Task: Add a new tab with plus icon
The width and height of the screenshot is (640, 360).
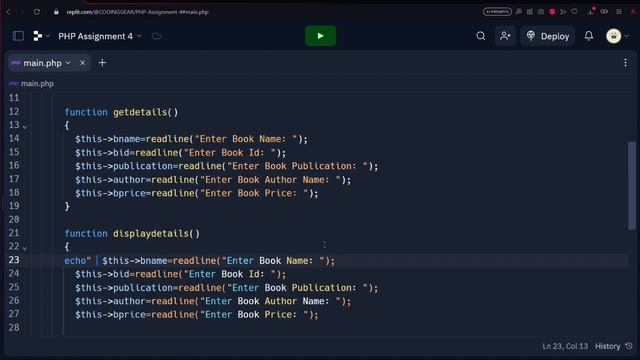Action: pos(102,62)
